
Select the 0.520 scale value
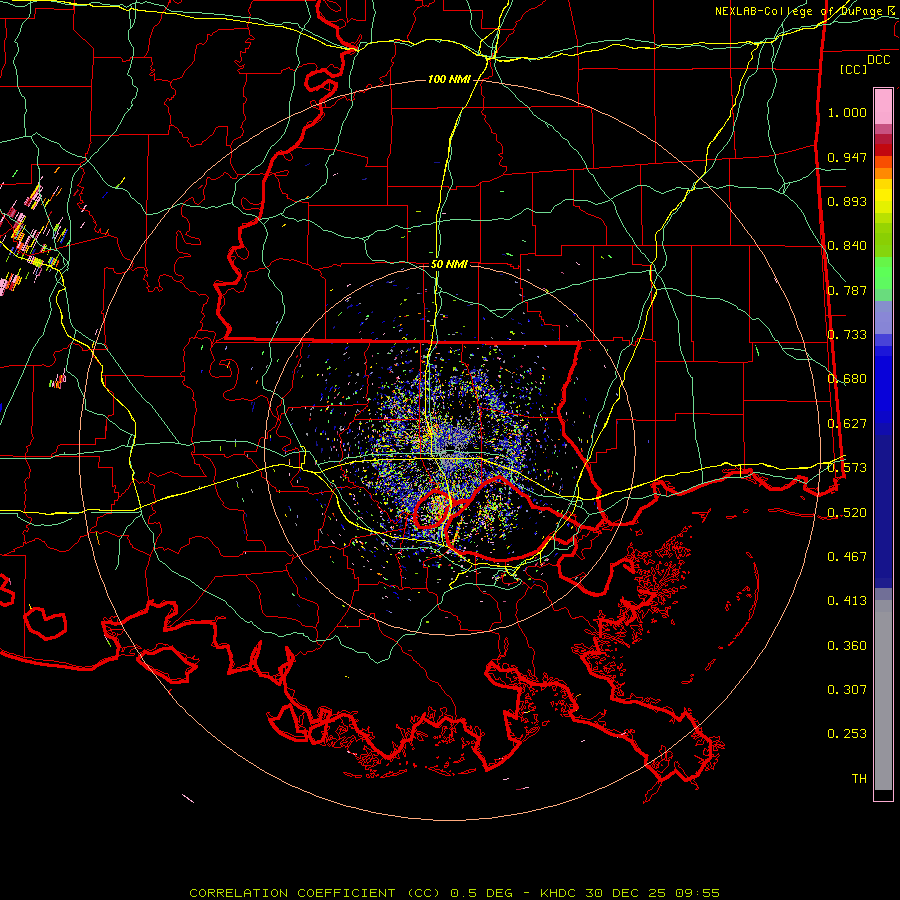[847, 512]
